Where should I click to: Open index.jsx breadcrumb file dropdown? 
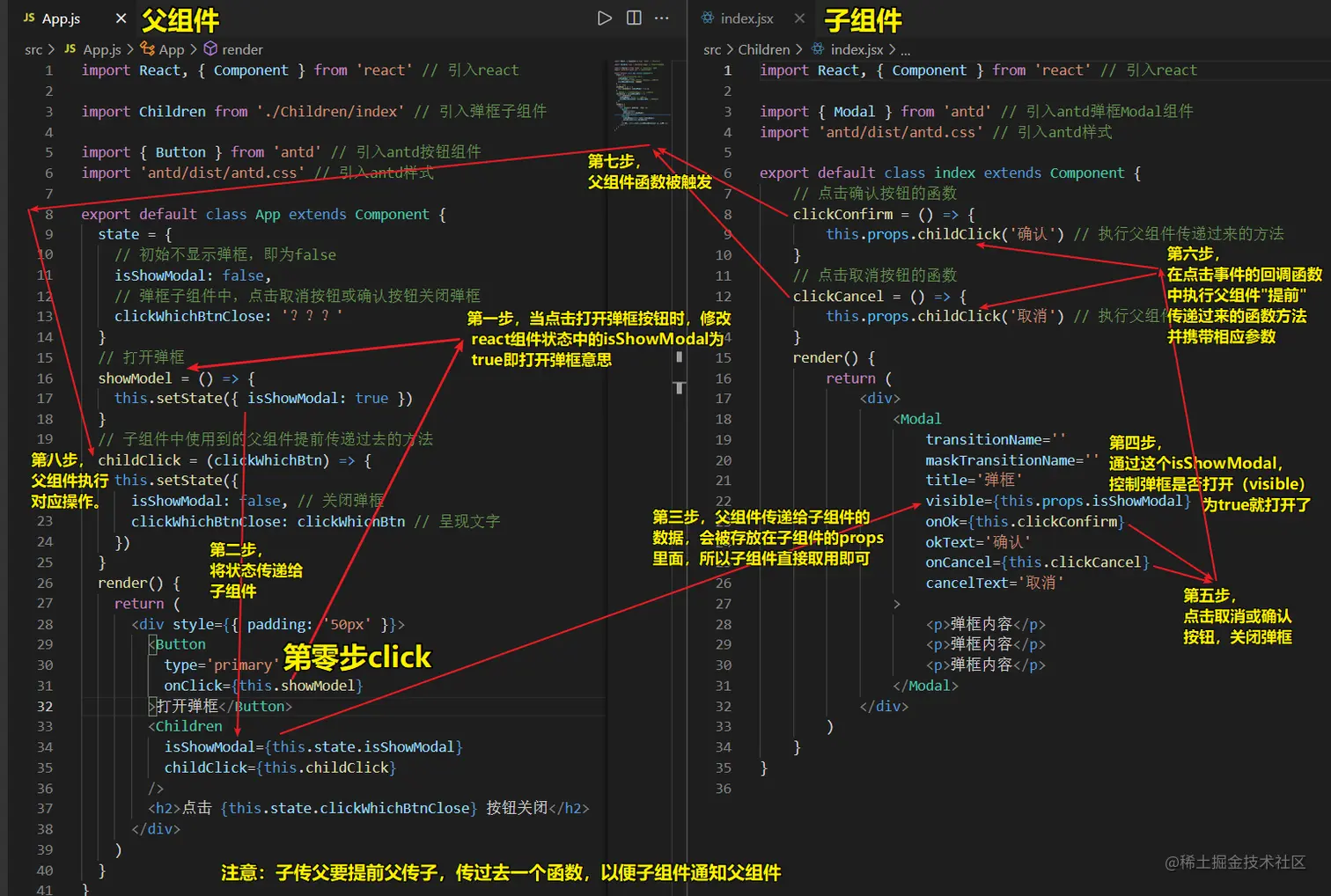pyautogui.click(x=857, y=49)
